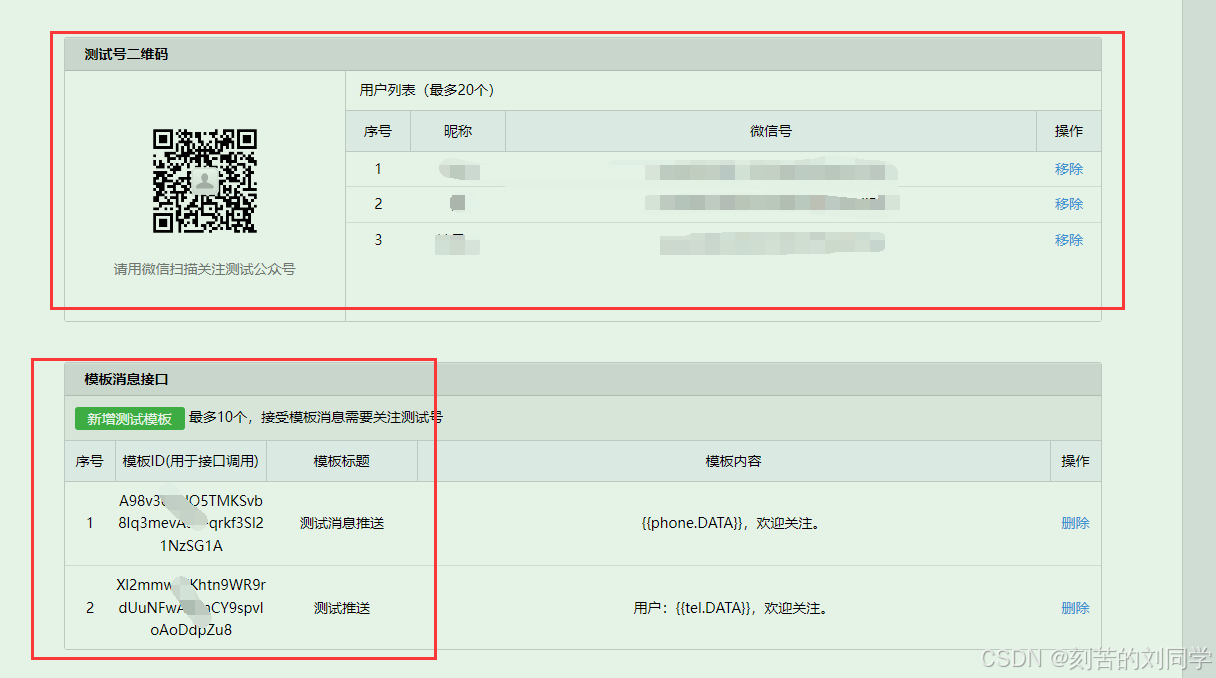Click WeChat ID cell of user row 2
This screenshot has width=1216, height=678.
pos(771,204)
